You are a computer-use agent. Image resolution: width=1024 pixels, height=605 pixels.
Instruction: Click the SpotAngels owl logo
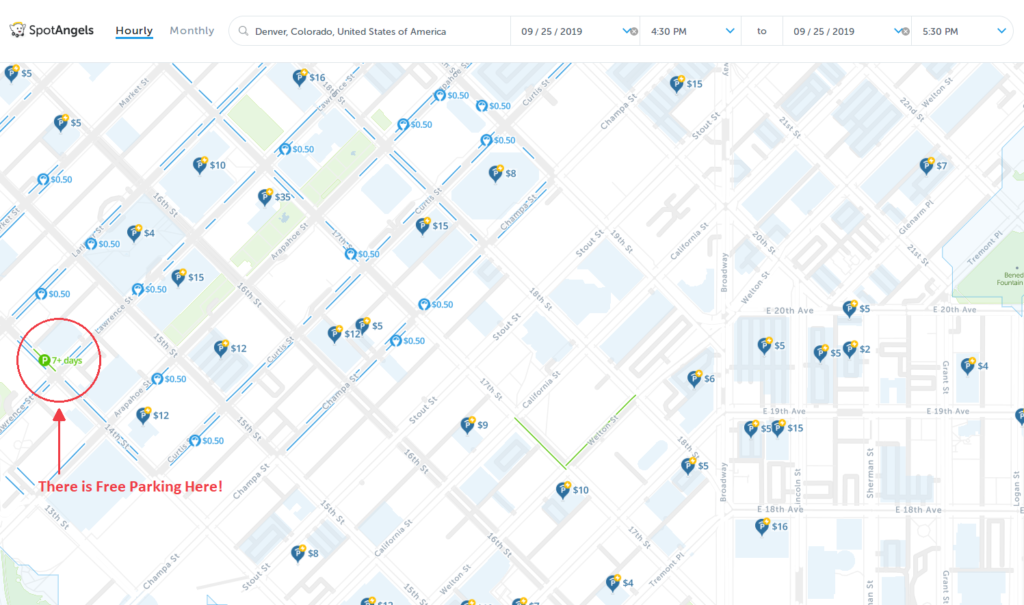(x=18, y=30)
